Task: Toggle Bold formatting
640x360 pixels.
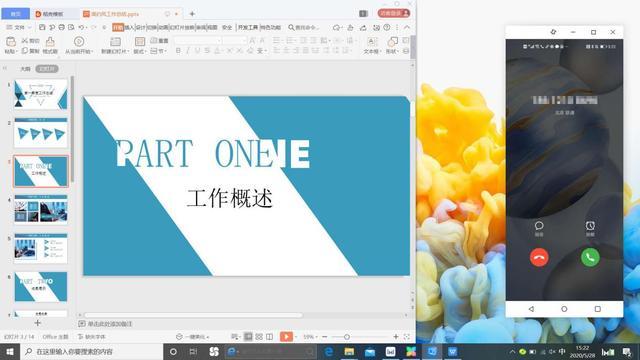Action: (x=178, y=51)
